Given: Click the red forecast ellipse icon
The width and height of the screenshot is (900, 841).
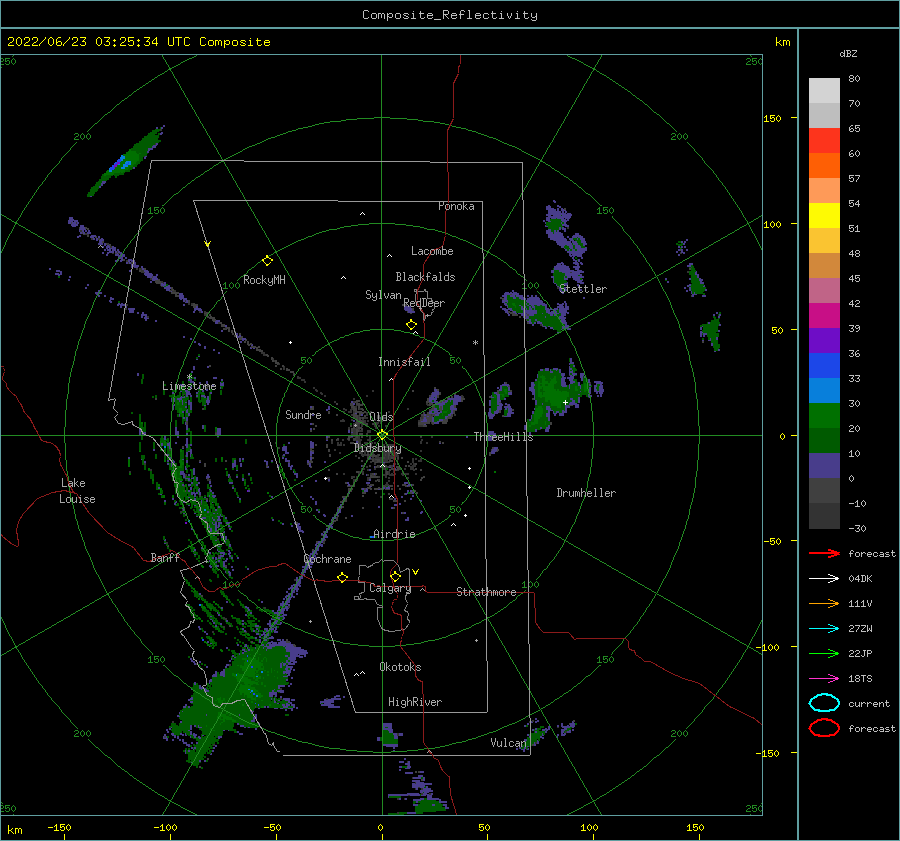Looking at the screenshot, I should click(x=824, y=728).
